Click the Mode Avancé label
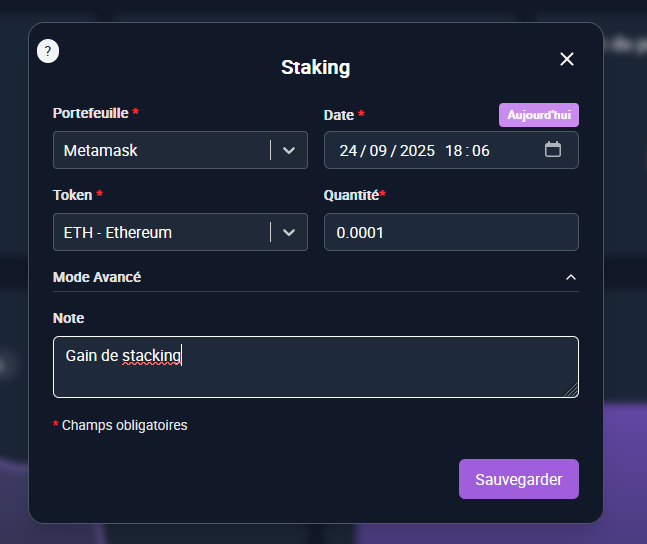 point(97,277)
